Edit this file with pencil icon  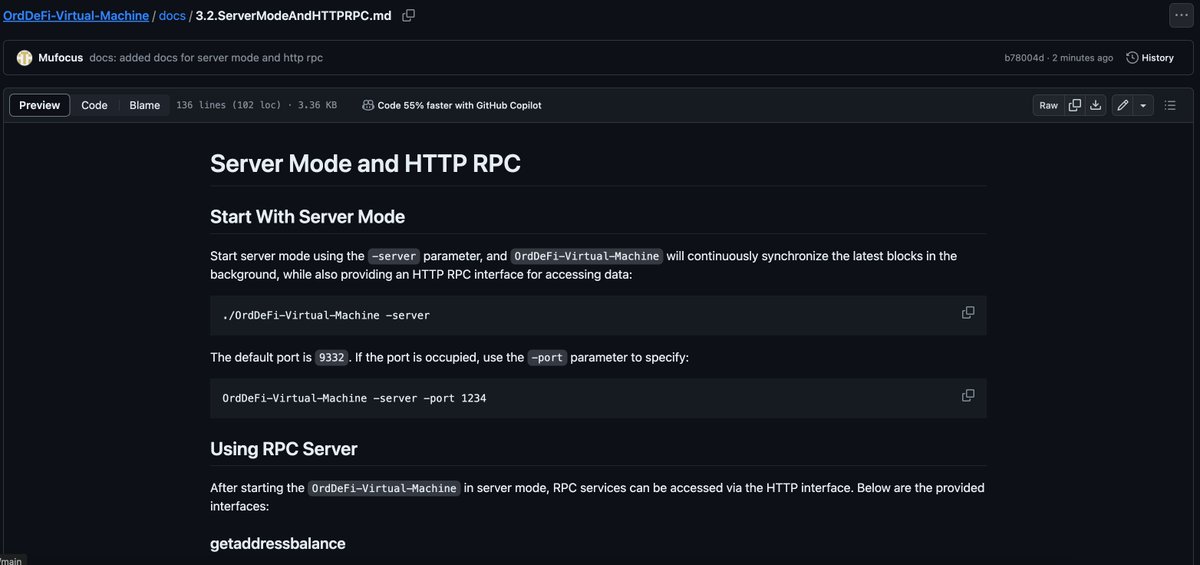coord(1123,105)
